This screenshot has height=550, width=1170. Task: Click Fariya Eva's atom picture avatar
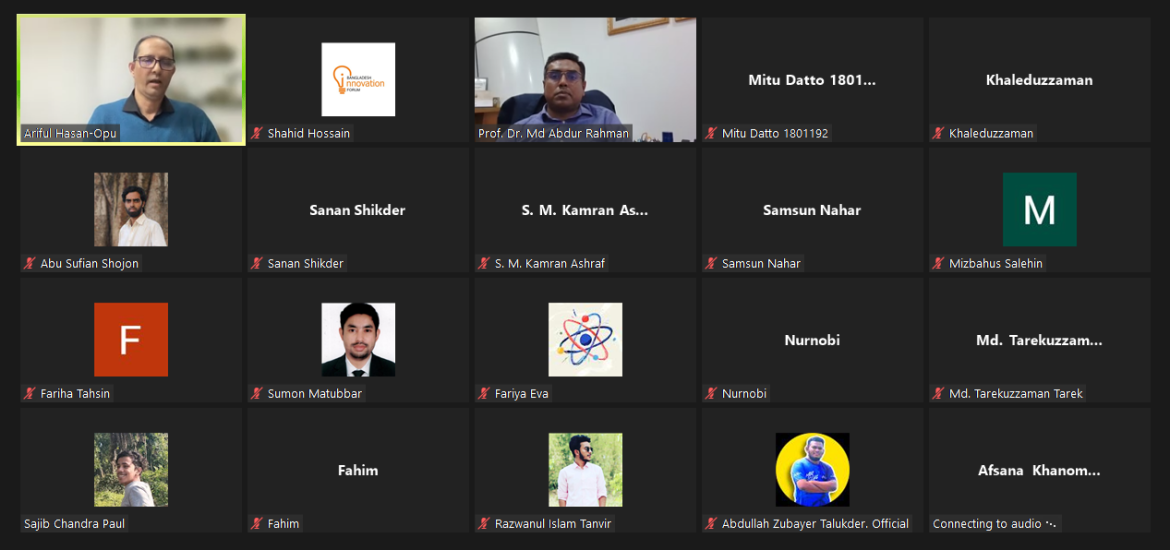[x=585, y=340]
